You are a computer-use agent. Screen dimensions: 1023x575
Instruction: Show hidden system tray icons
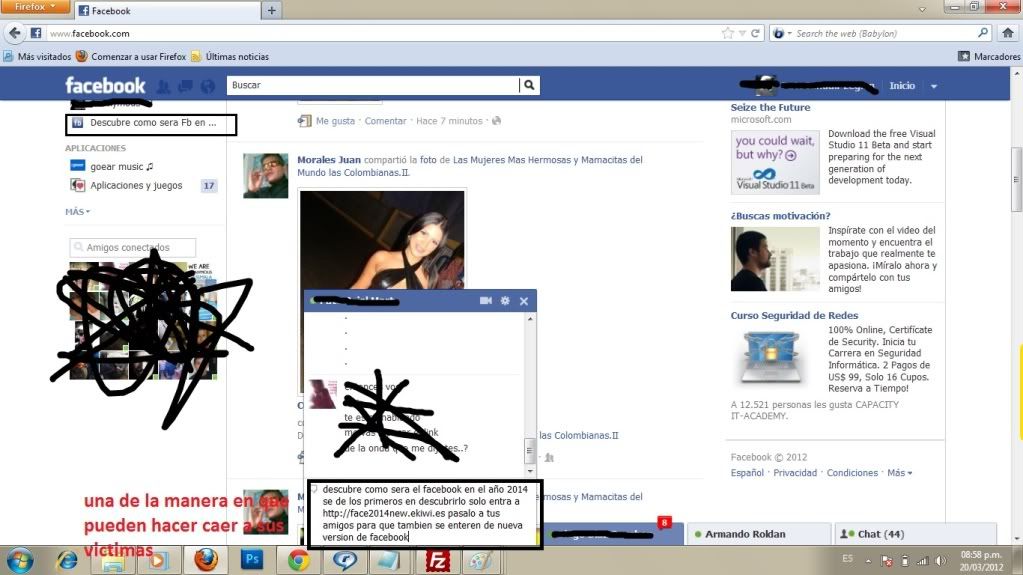868,561
